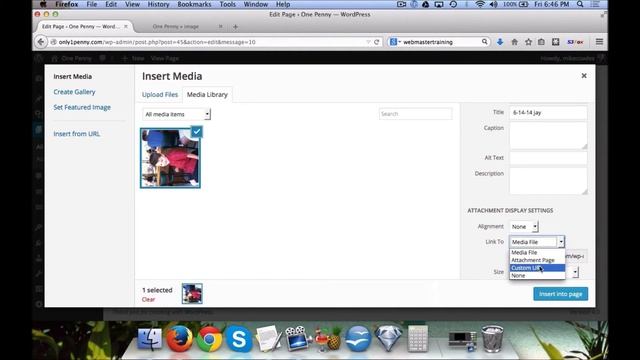Viewport: 640px width, 360px height.
Task: Open Skype from the dock
Action: click(x=239, y=339)
